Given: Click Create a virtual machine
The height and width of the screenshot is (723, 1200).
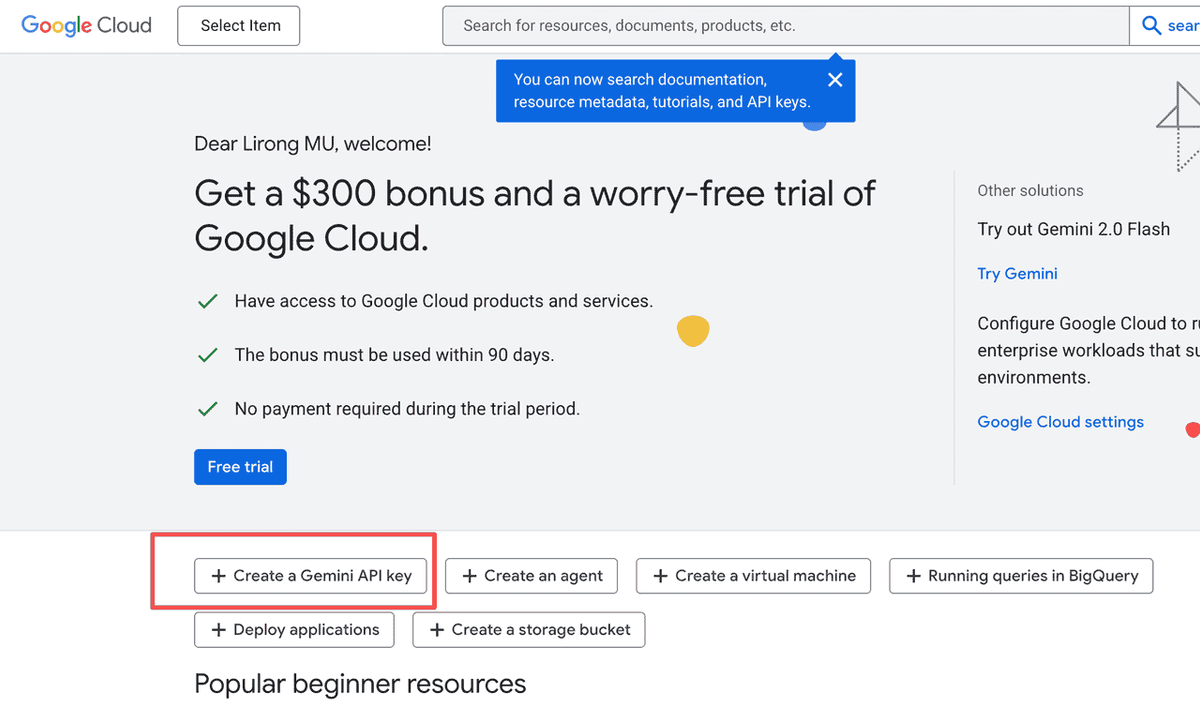Looking at the screenshot, I should (753, 576).
